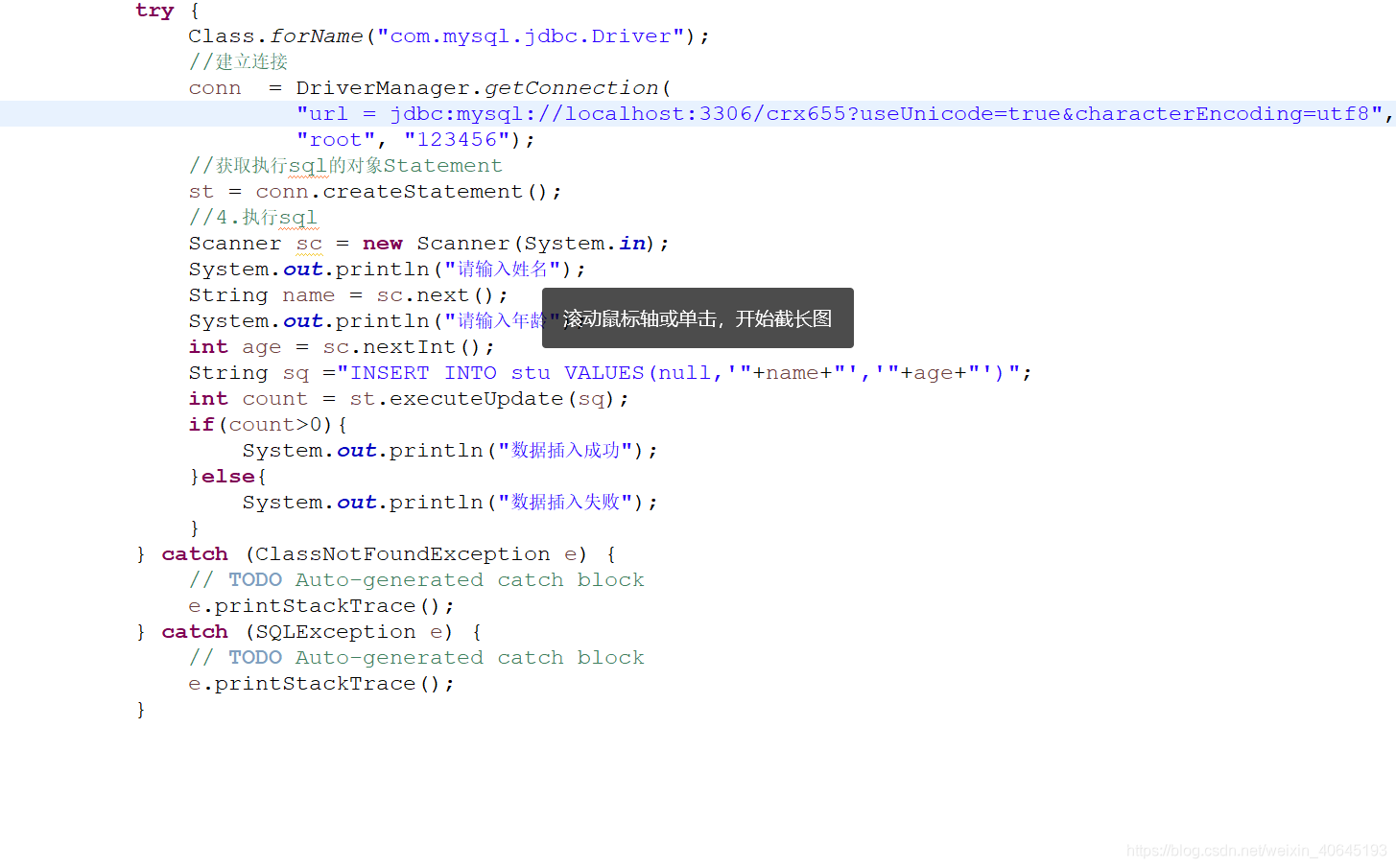The width and height of the screenshot is (1396, 868).
Task: Click the "st = conn.createStatement();" line
Action: (x=375, y=192)
